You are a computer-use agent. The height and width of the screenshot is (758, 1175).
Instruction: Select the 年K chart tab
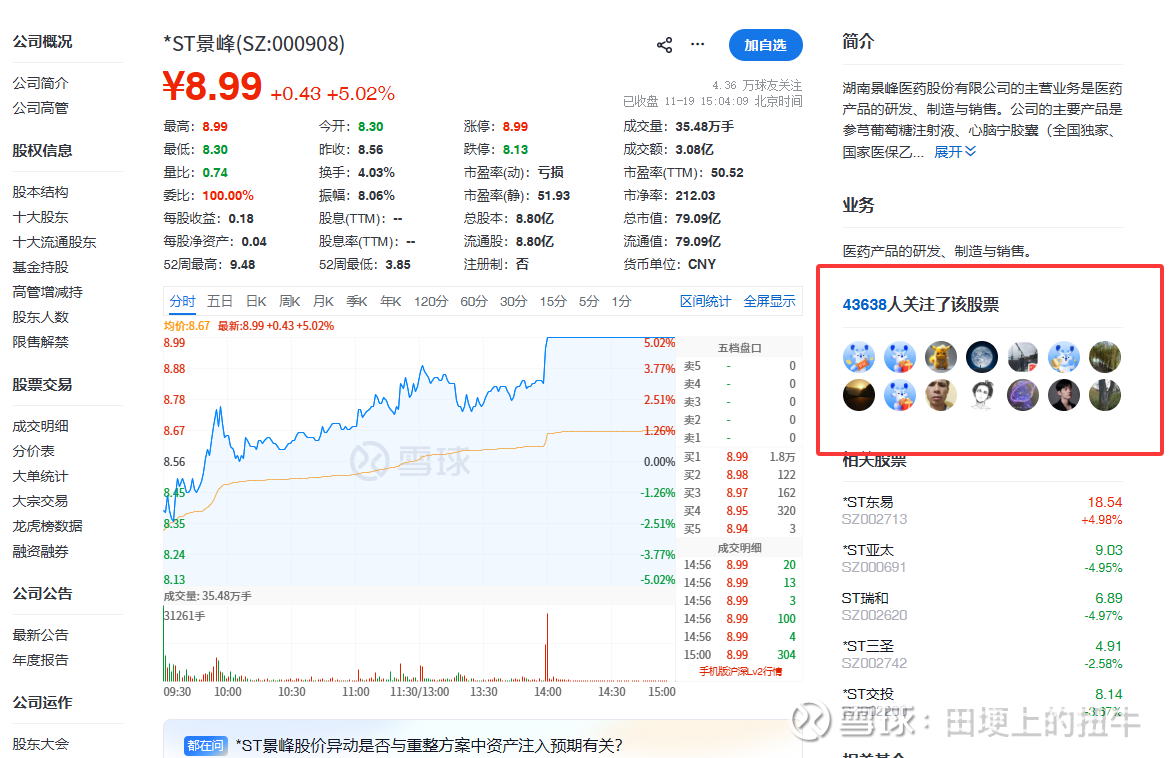coord(390,301)
